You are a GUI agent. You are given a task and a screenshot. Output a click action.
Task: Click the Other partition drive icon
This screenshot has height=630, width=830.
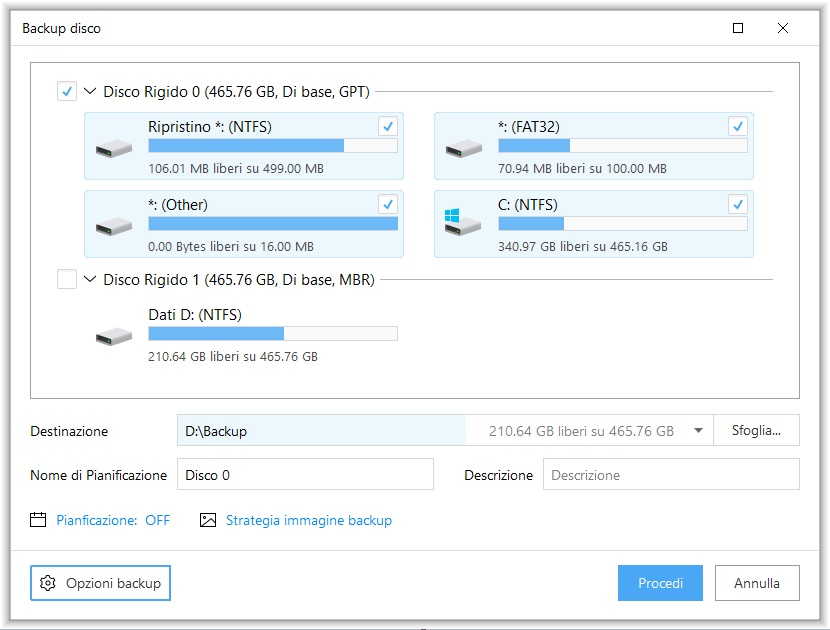coord(114,226)
